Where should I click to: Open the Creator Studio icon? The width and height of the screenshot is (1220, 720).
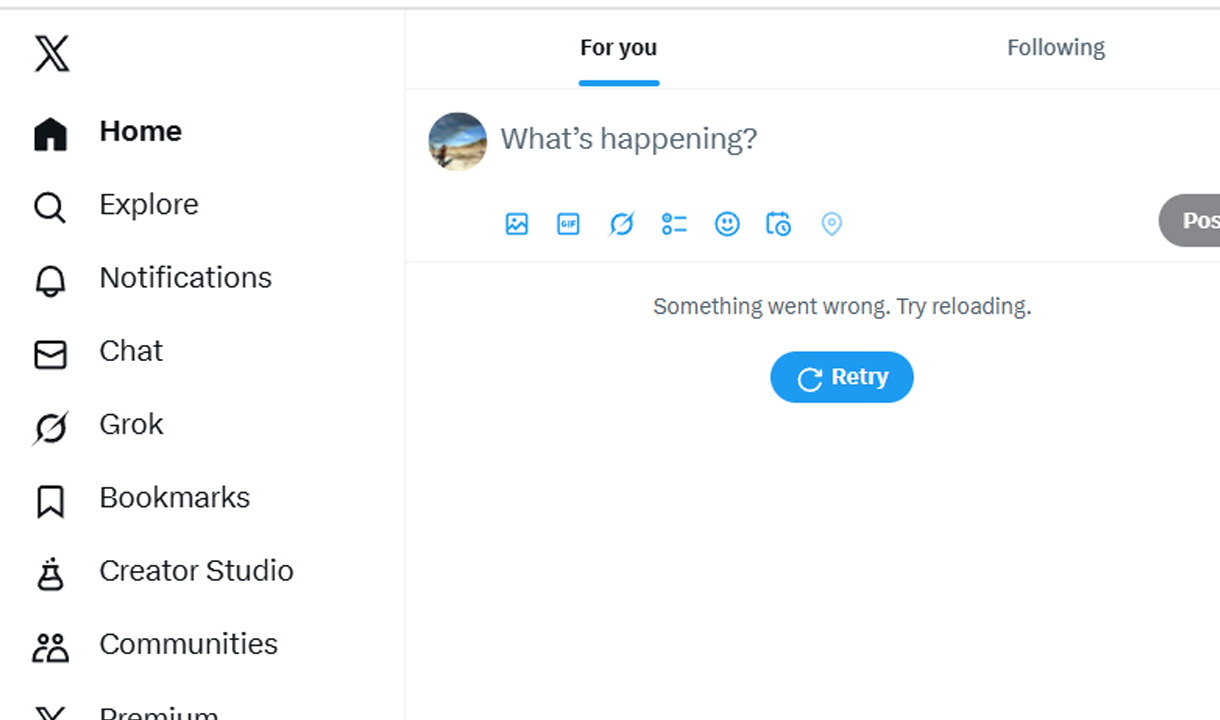click(50, 574)
